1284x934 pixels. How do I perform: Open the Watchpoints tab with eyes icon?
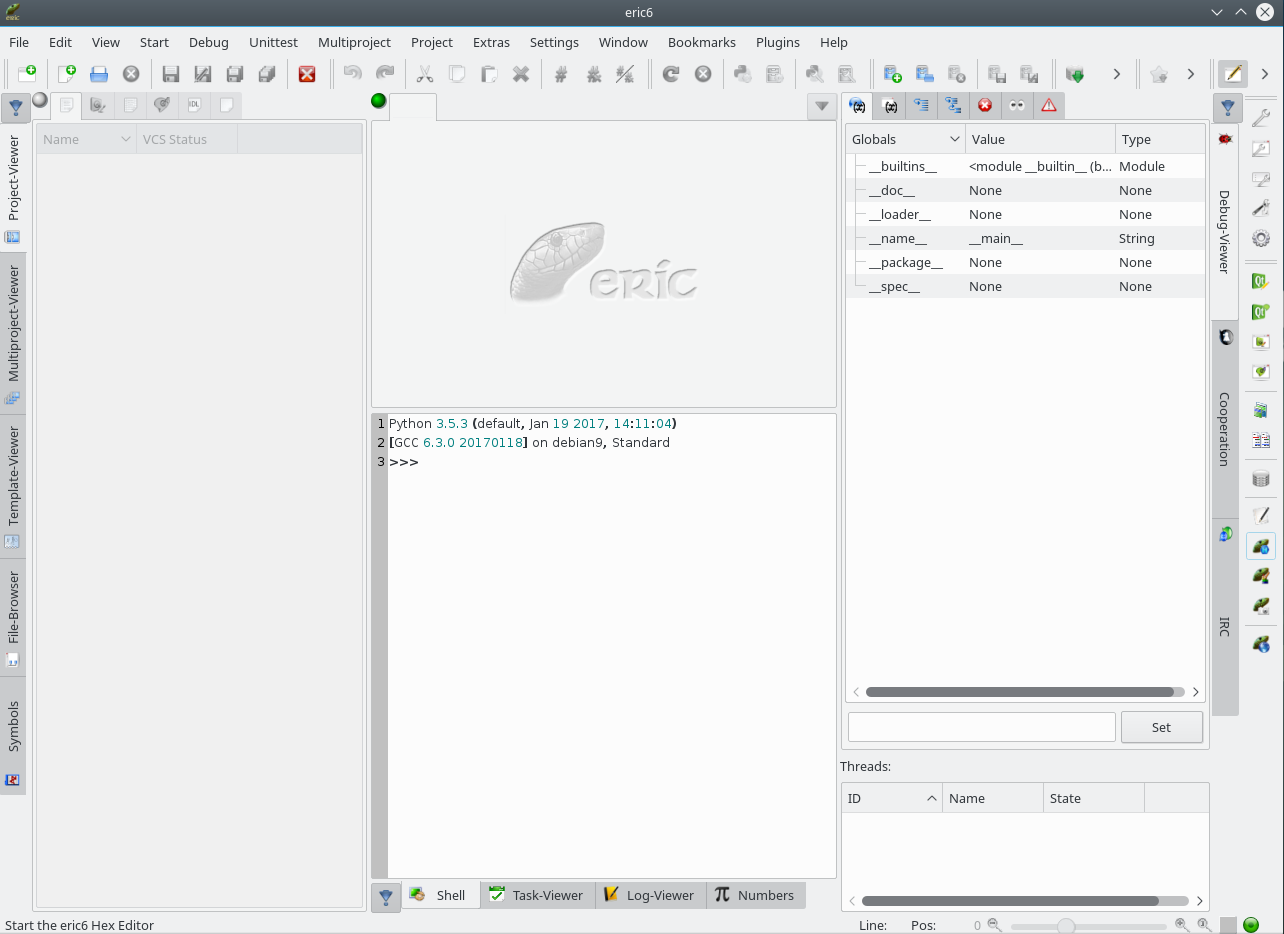point(1017,106)
